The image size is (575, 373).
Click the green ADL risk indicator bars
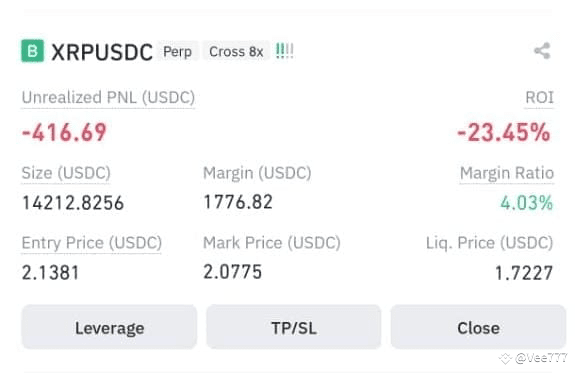(x=285, y=51)
